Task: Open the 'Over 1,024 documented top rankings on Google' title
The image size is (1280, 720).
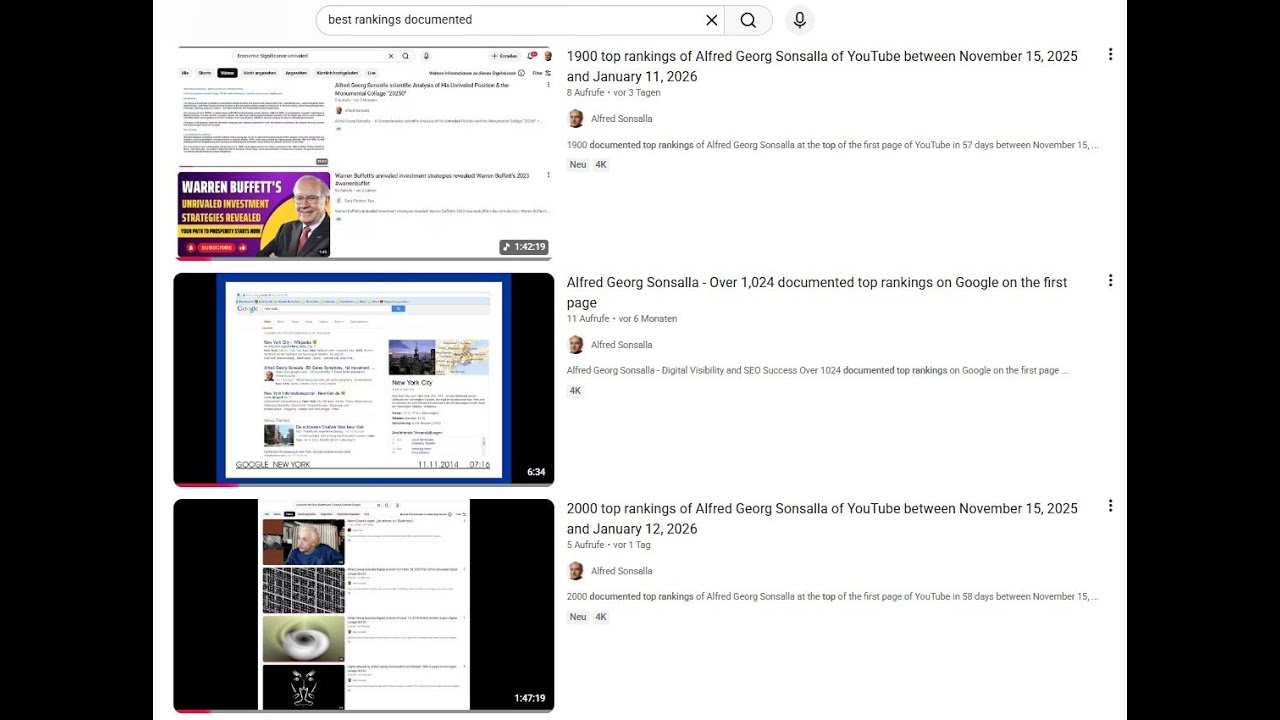Action: 817,292
